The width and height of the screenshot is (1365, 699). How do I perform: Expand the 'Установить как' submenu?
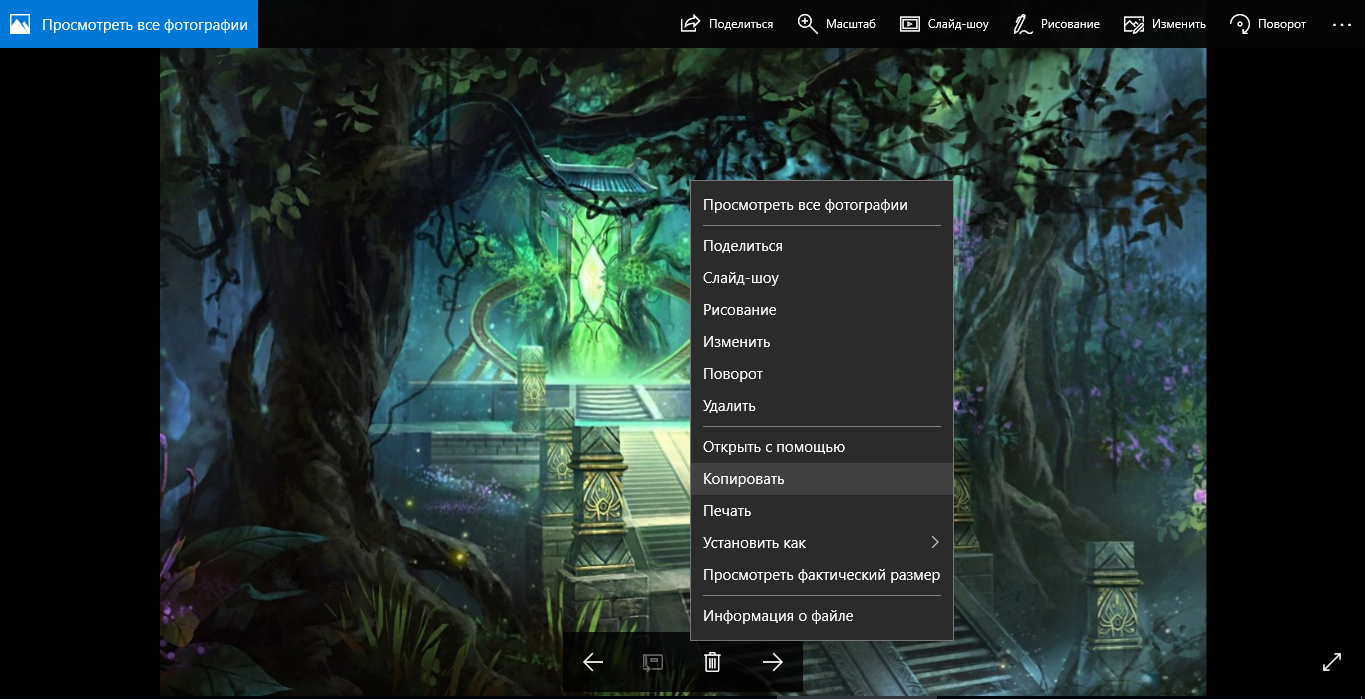point(822,543)
